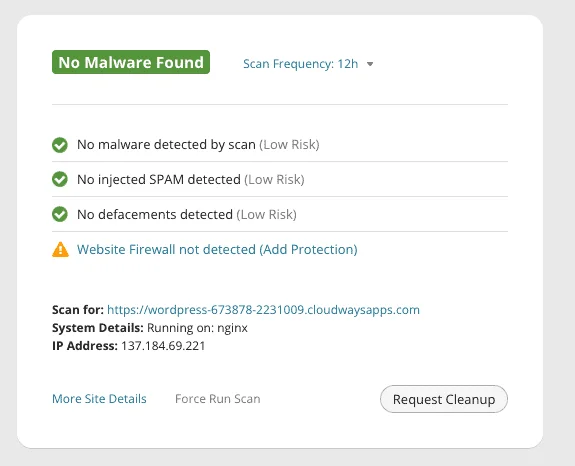Click the Request Cleanup button

[444, 399]
